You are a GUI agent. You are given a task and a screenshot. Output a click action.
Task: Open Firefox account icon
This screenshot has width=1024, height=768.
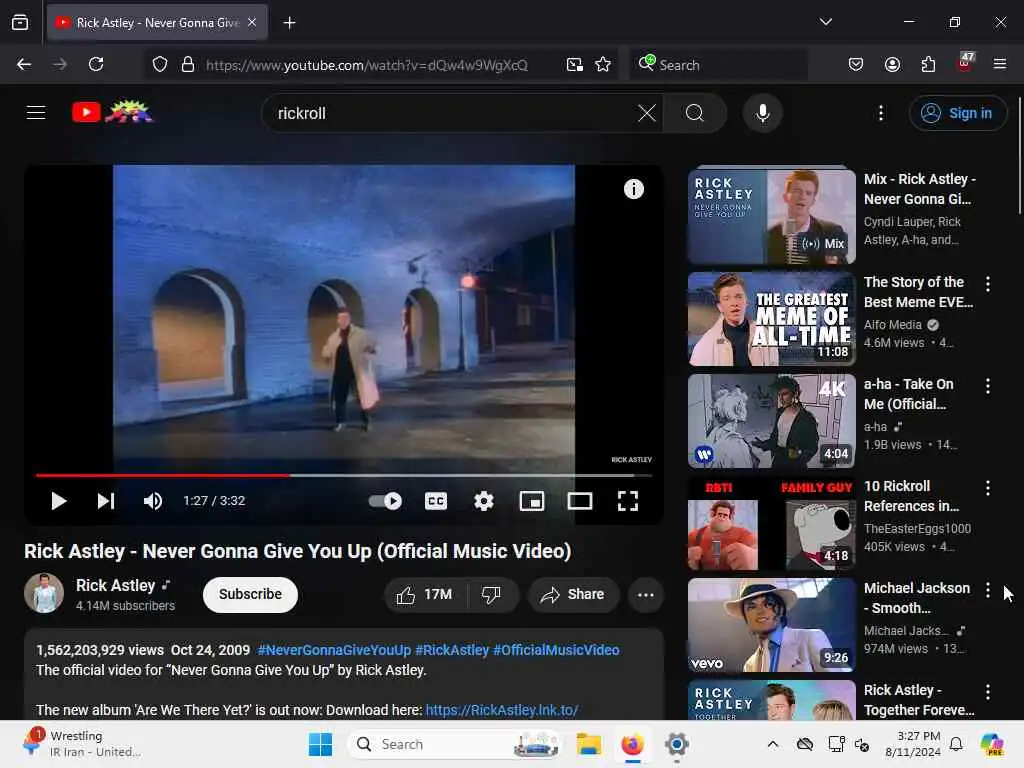(892, 64)
